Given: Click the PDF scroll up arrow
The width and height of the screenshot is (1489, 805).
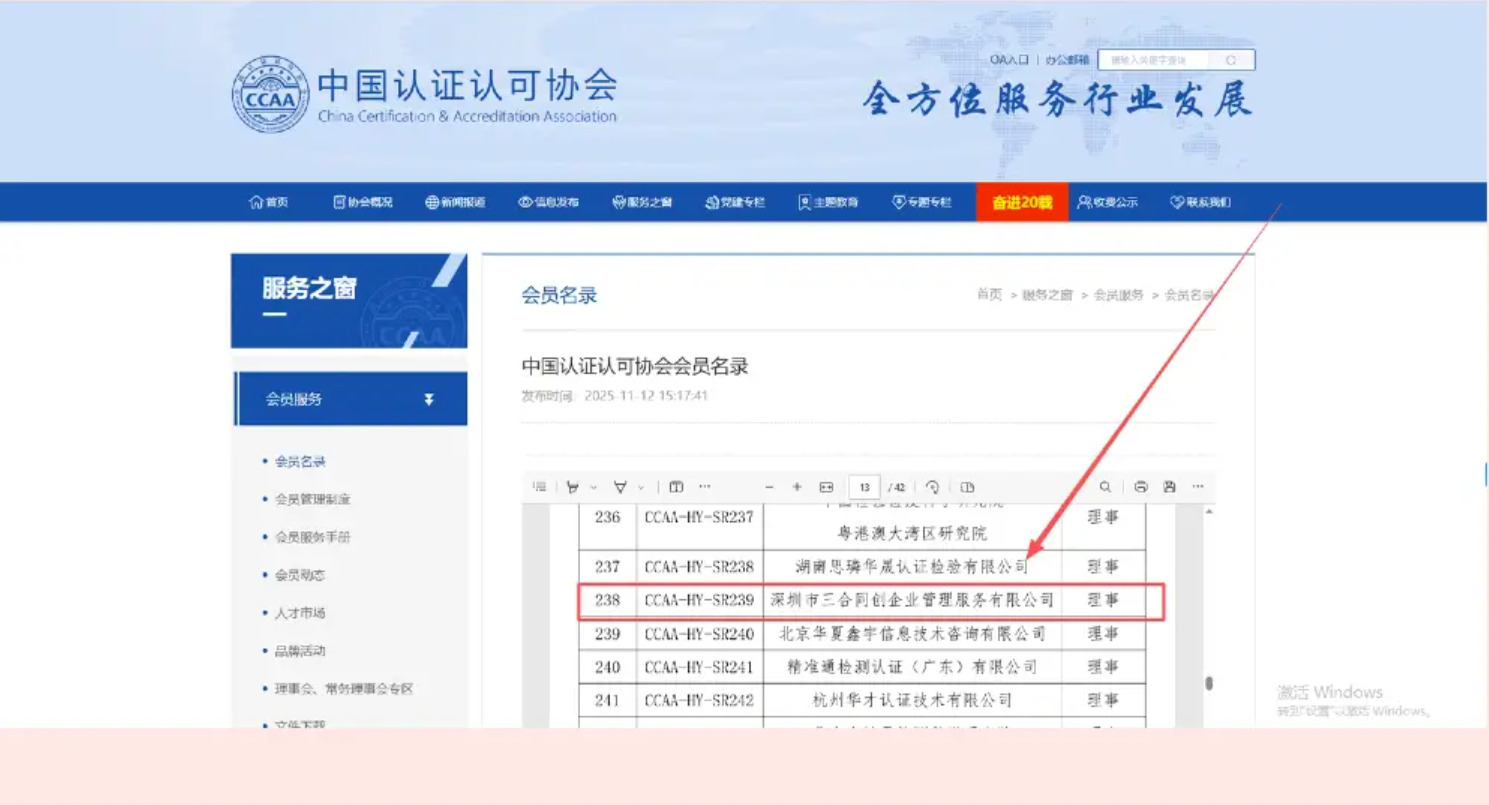Looking at the screenshot, I should [1209, 512].
